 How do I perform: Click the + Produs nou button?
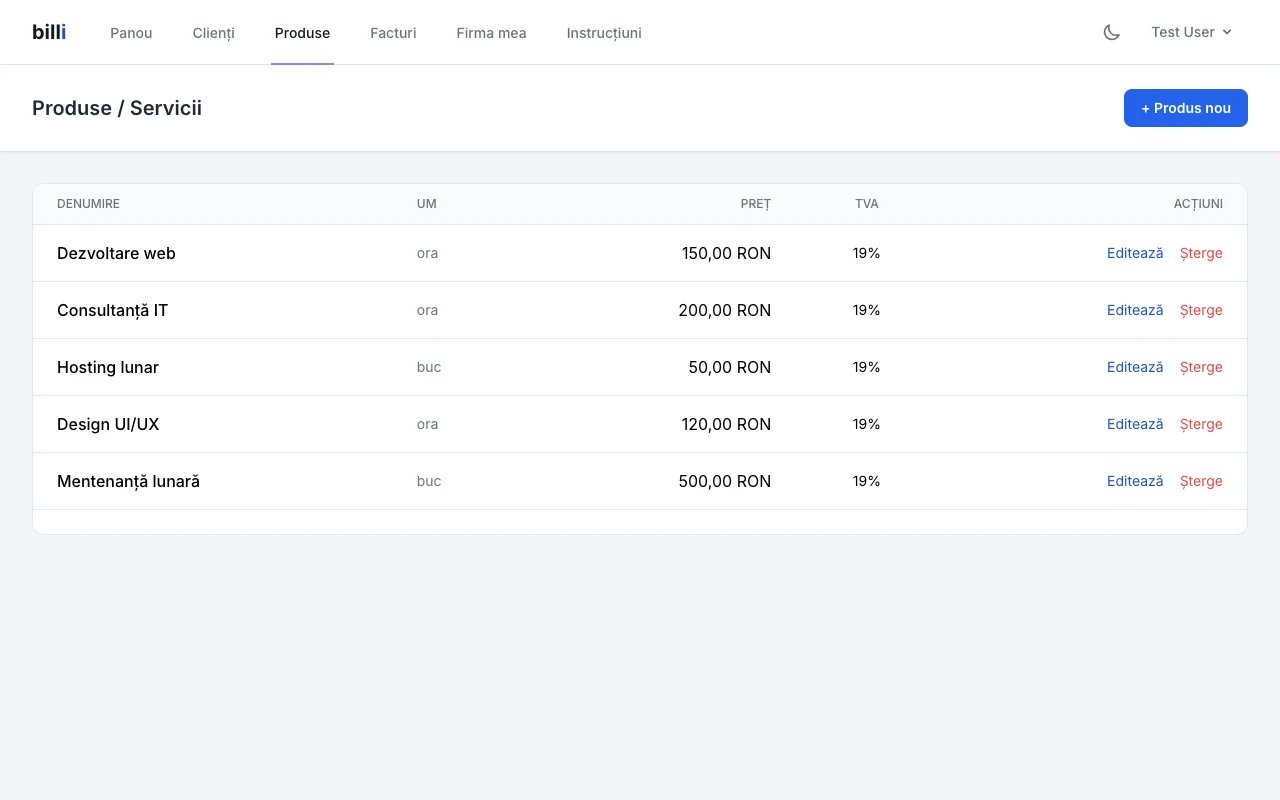click(x=1185, y=108)
